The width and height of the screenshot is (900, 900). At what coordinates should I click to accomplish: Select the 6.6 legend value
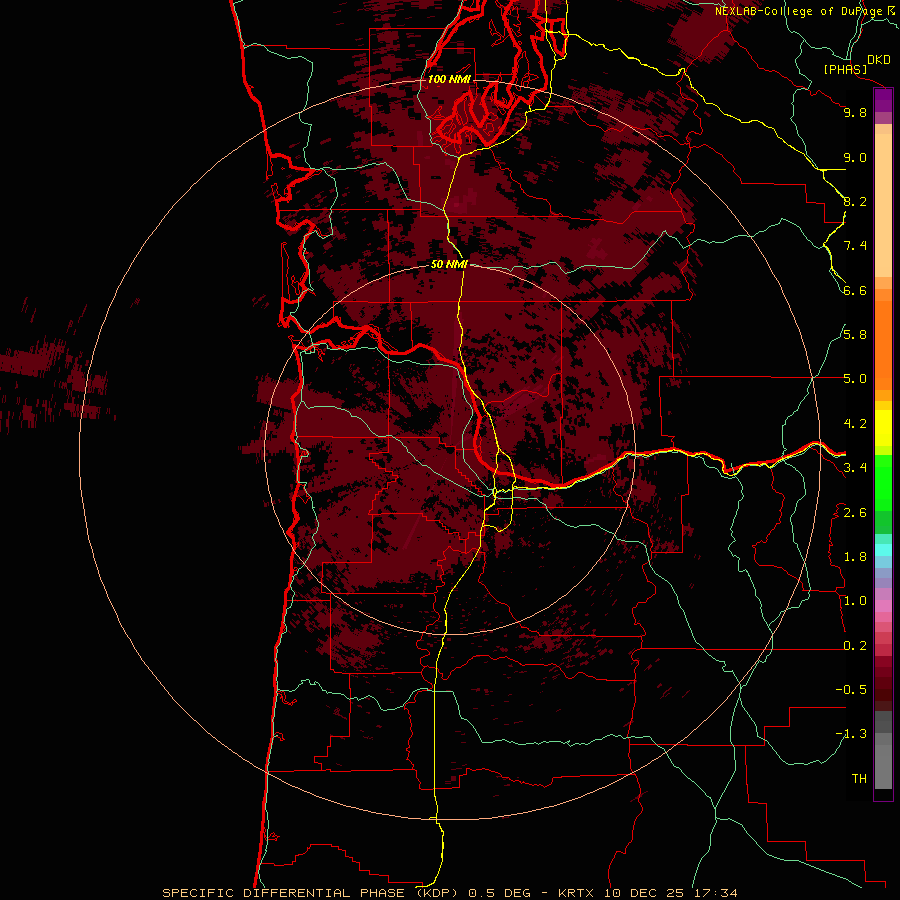tap(855, 290)
